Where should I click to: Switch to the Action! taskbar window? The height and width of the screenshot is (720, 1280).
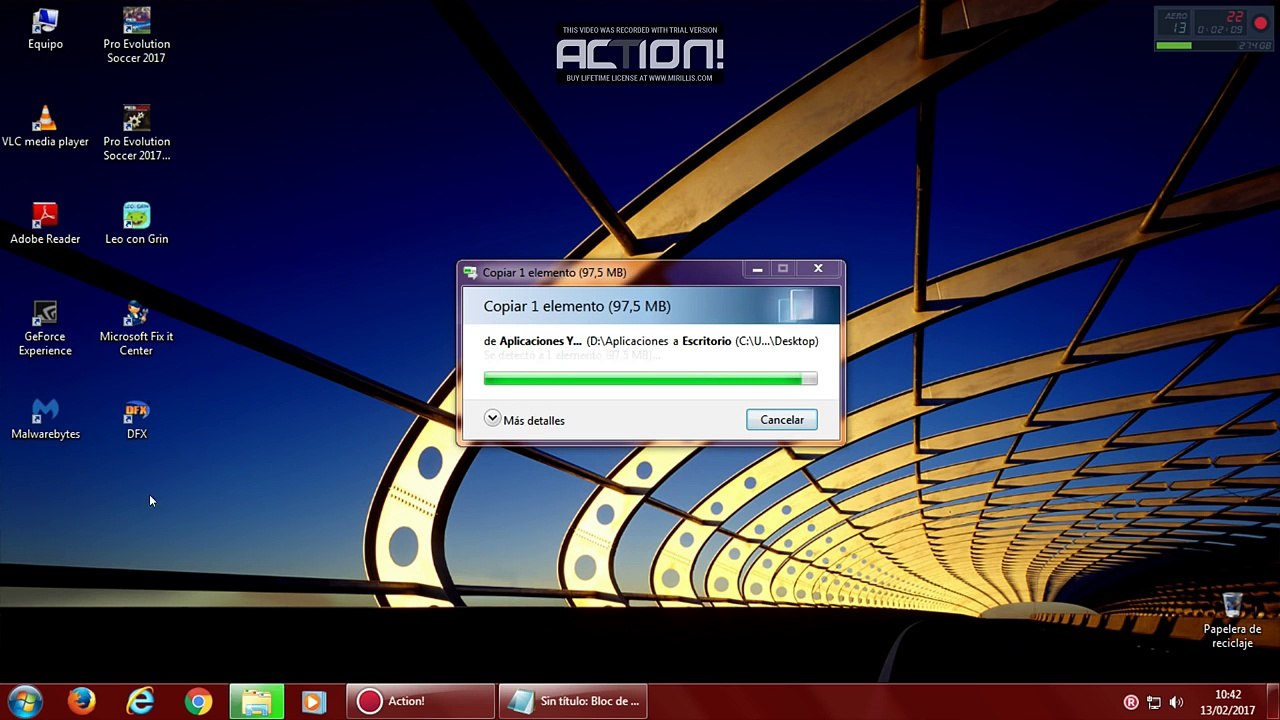point(421,701)
